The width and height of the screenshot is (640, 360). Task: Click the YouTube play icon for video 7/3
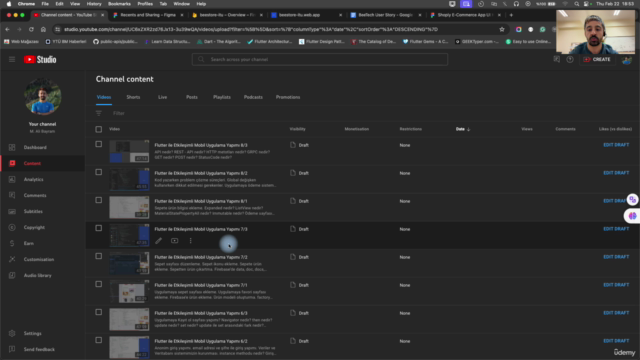[174, 241]
